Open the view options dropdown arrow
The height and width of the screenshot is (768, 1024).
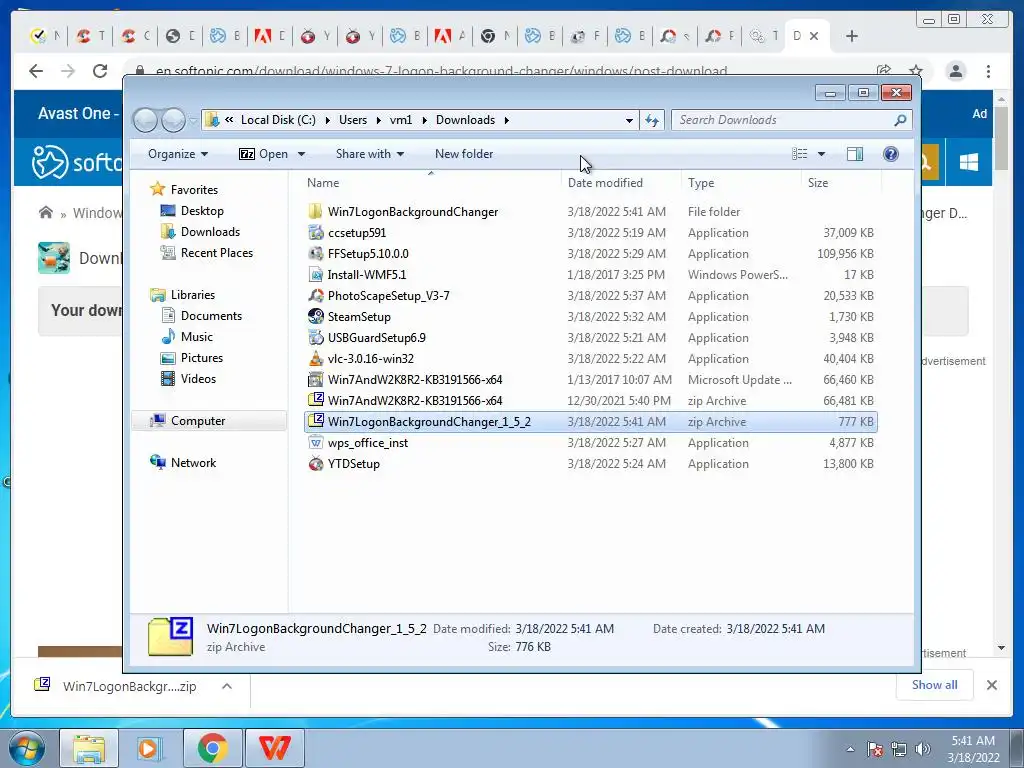tap(821, 154)
